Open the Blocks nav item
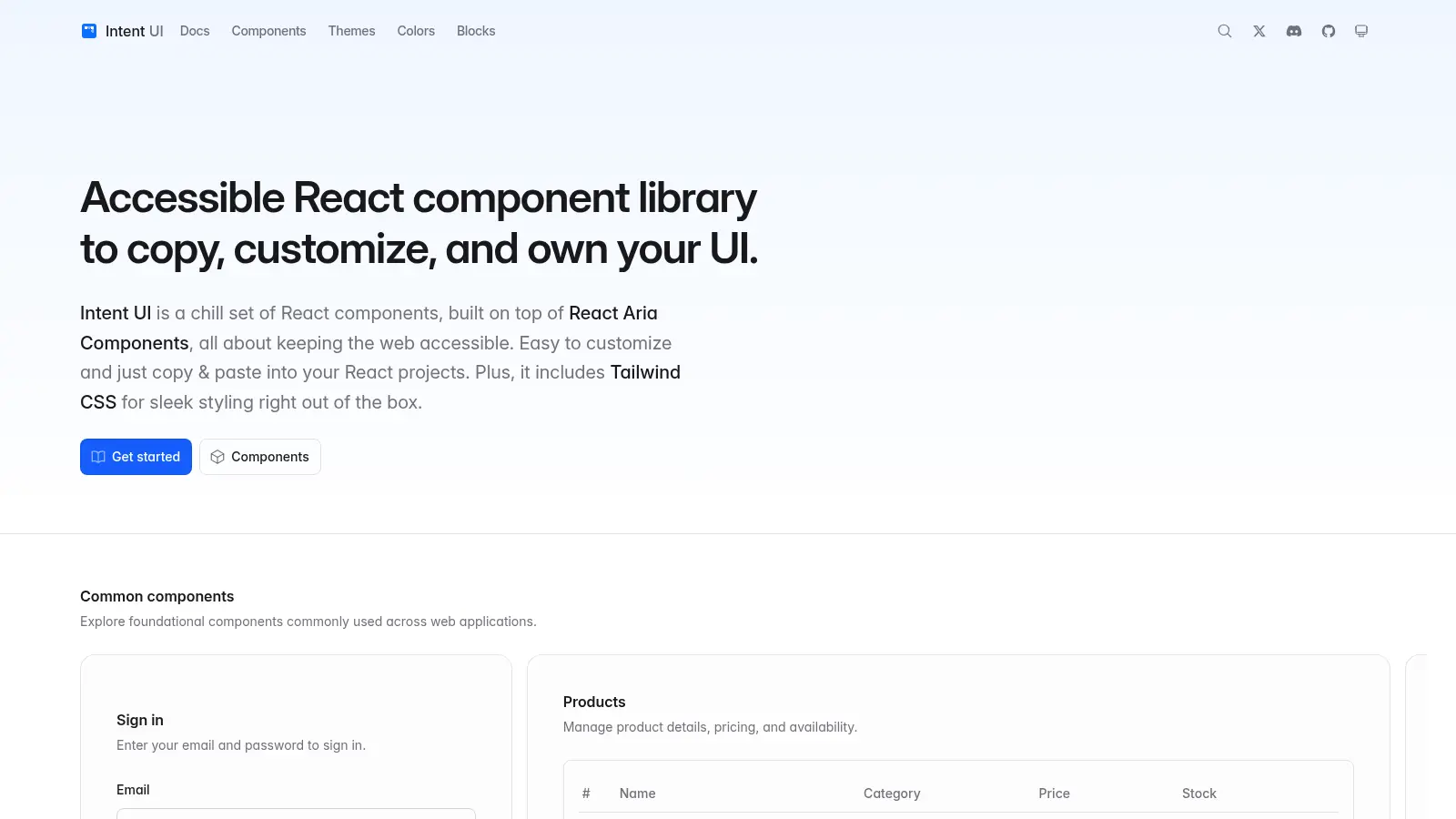 point(476,31)
